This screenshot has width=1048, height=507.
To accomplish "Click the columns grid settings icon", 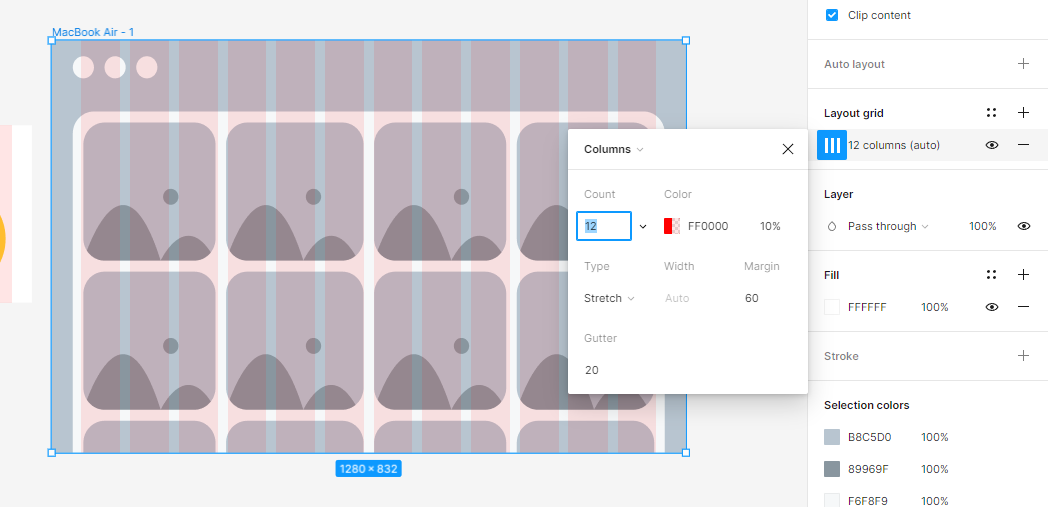I will pos(832,145).
